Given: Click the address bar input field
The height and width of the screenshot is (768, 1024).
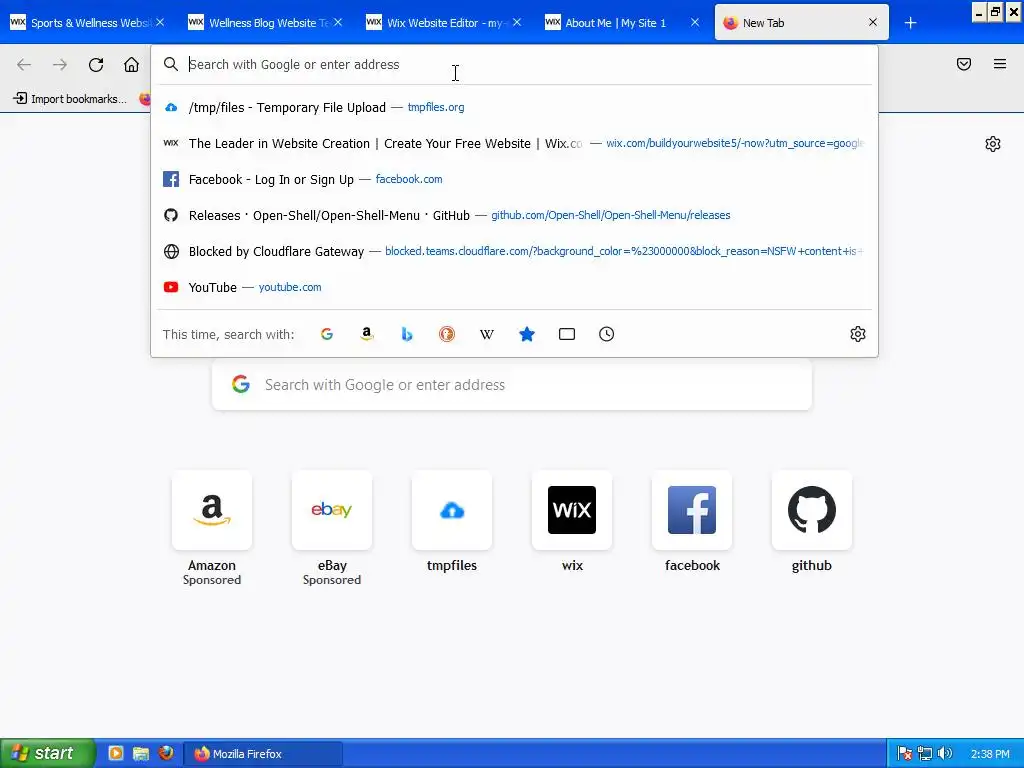Looking at the screenshot, I should click(x=515, y=64).
